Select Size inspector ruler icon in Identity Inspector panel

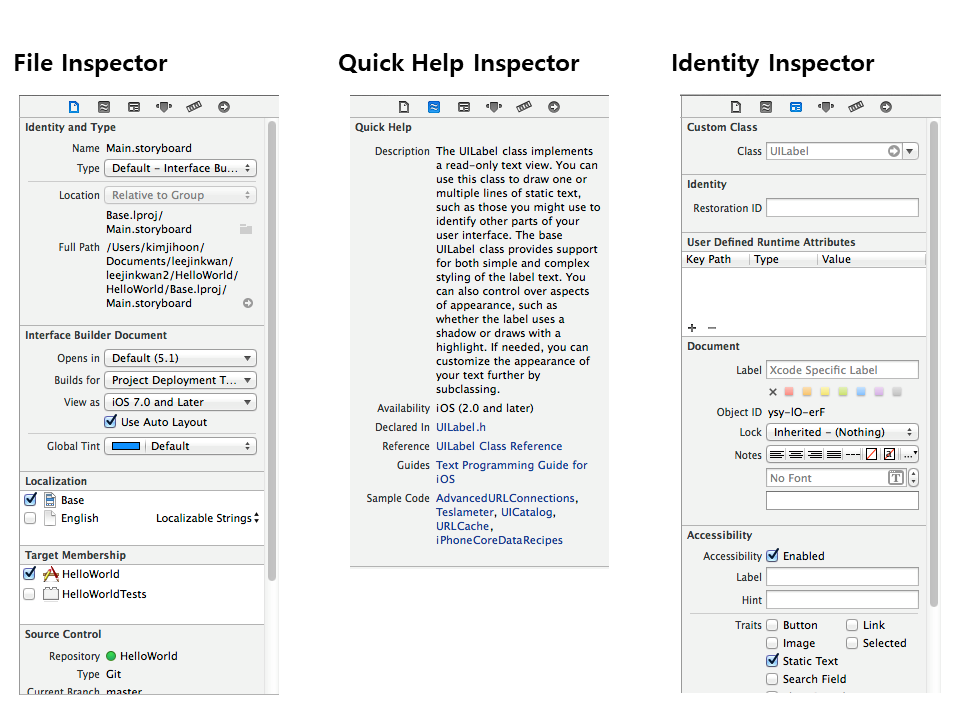(x=856, y=106)
